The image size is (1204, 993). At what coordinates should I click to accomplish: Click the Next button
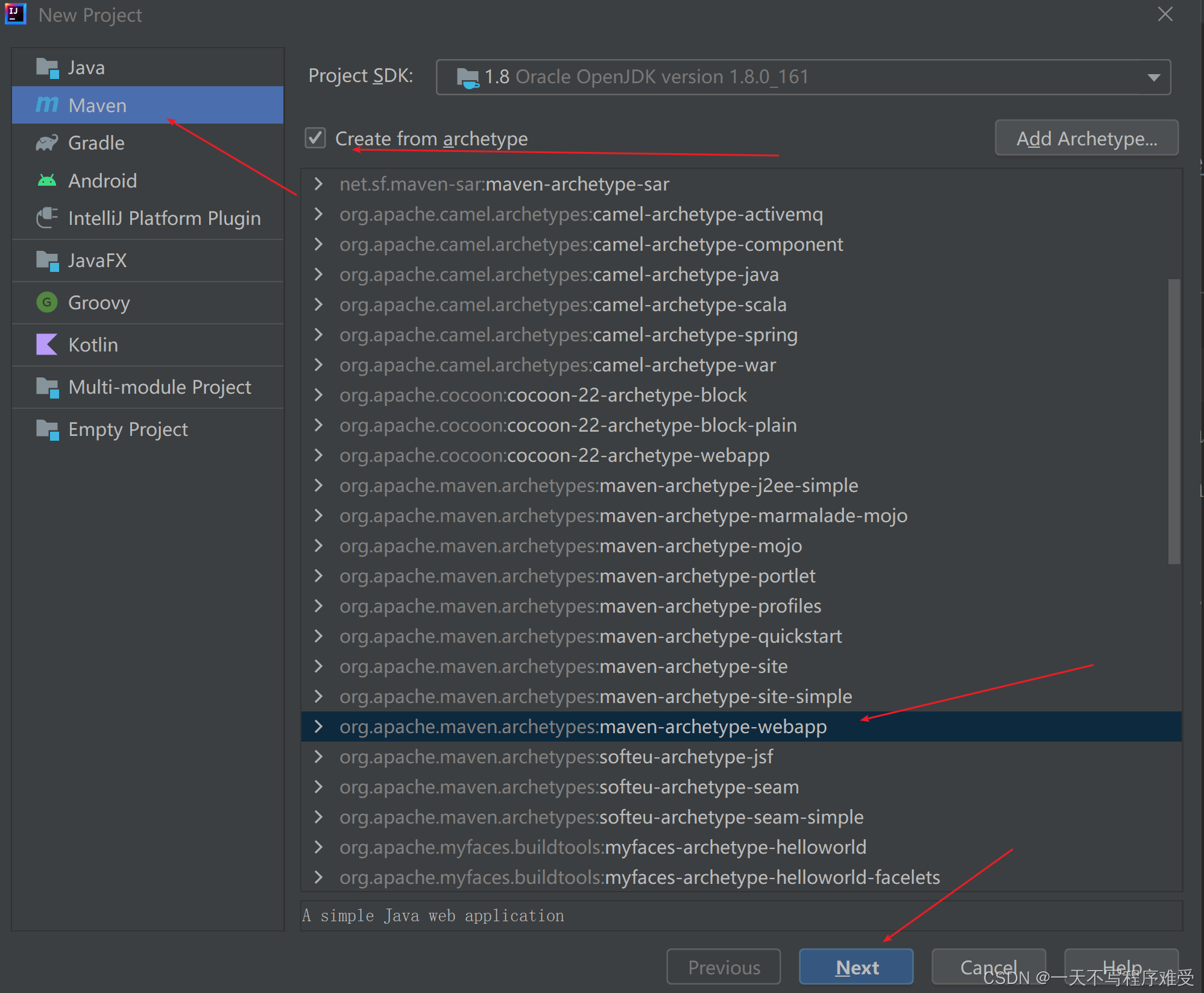[856, 967]
